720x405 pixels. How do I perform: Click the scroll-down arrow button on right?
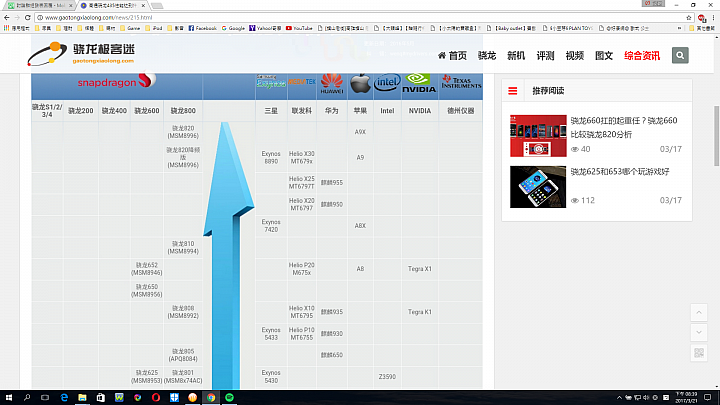tap(699, 332)
